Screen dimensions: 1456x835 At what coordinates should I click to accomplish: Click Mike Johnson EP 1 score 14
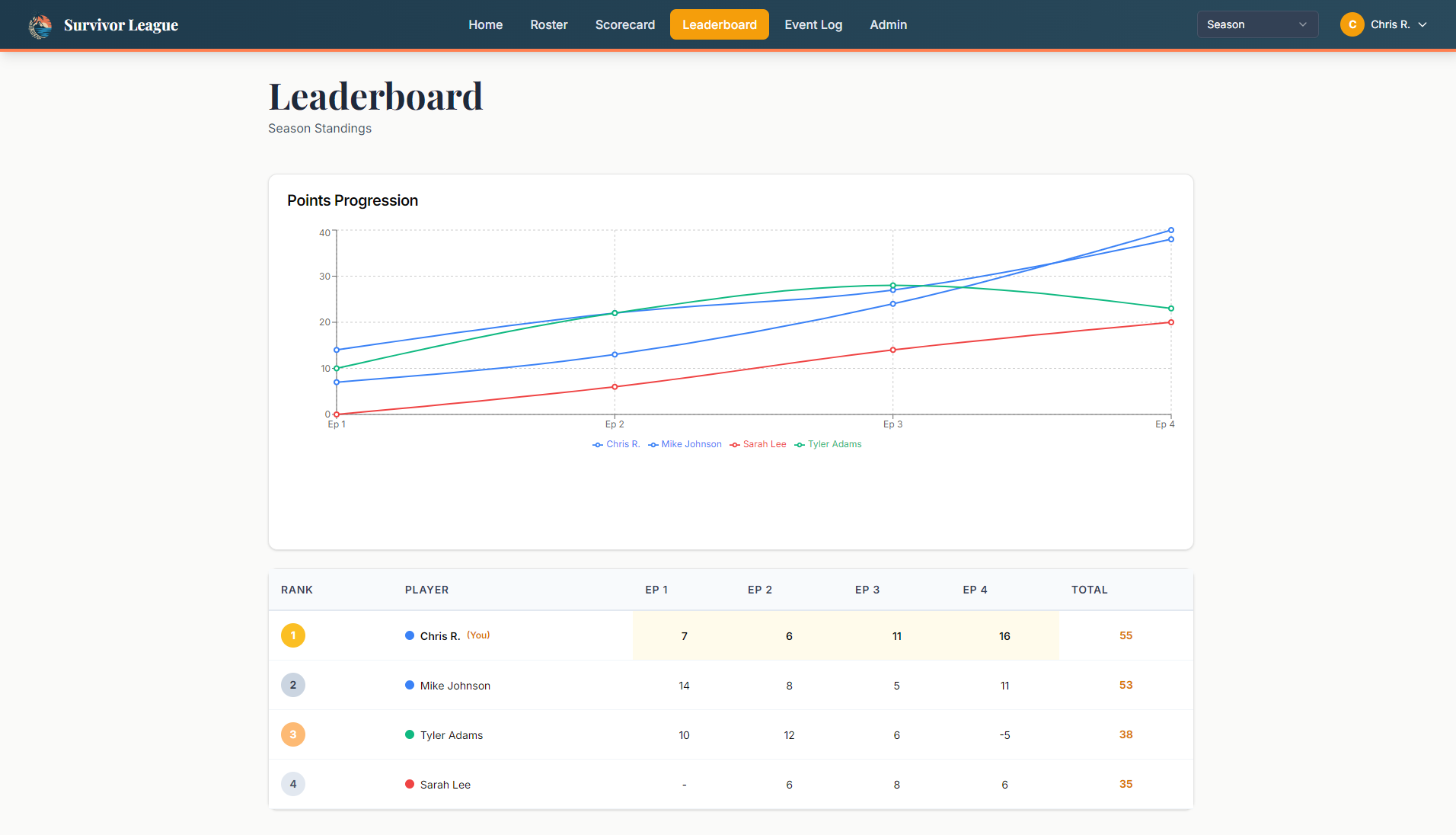[x=684, y=686]
